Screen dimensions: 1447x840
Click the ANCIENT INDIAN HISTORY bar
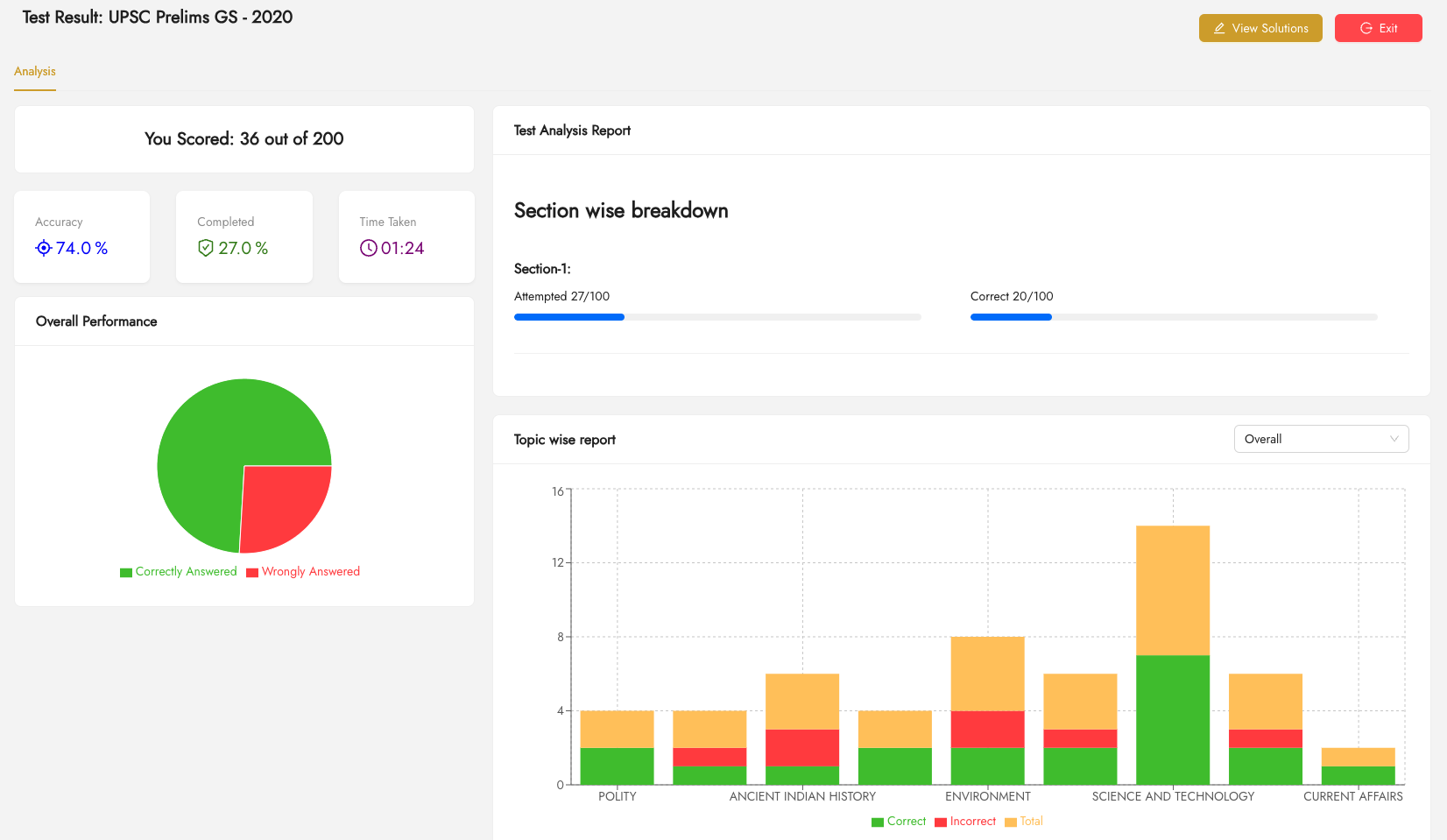tap(802, 729)
